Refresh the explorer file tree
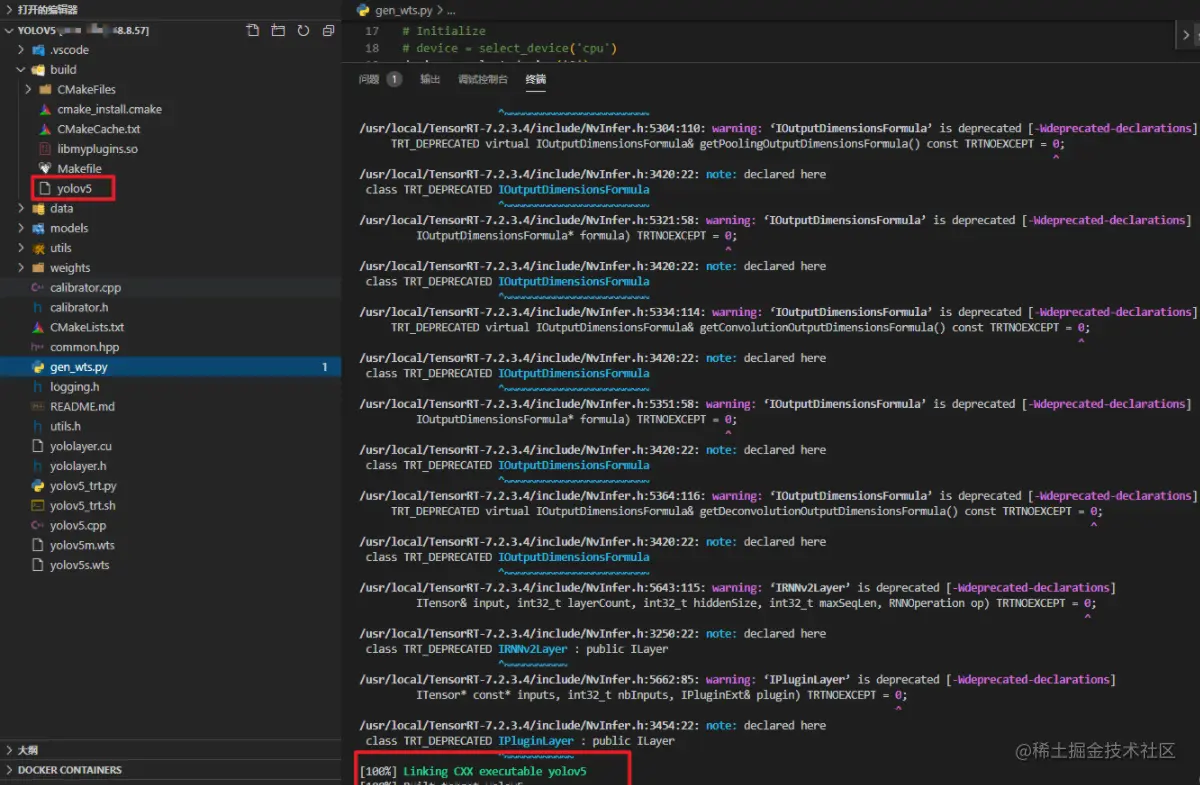 [x=303, y=30]
